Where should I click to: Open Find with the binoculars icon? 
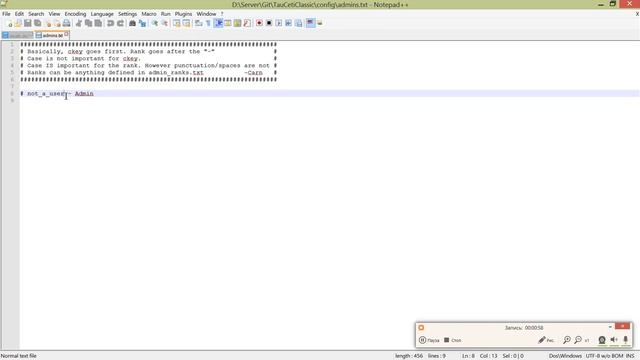click(x=132, y=23)
